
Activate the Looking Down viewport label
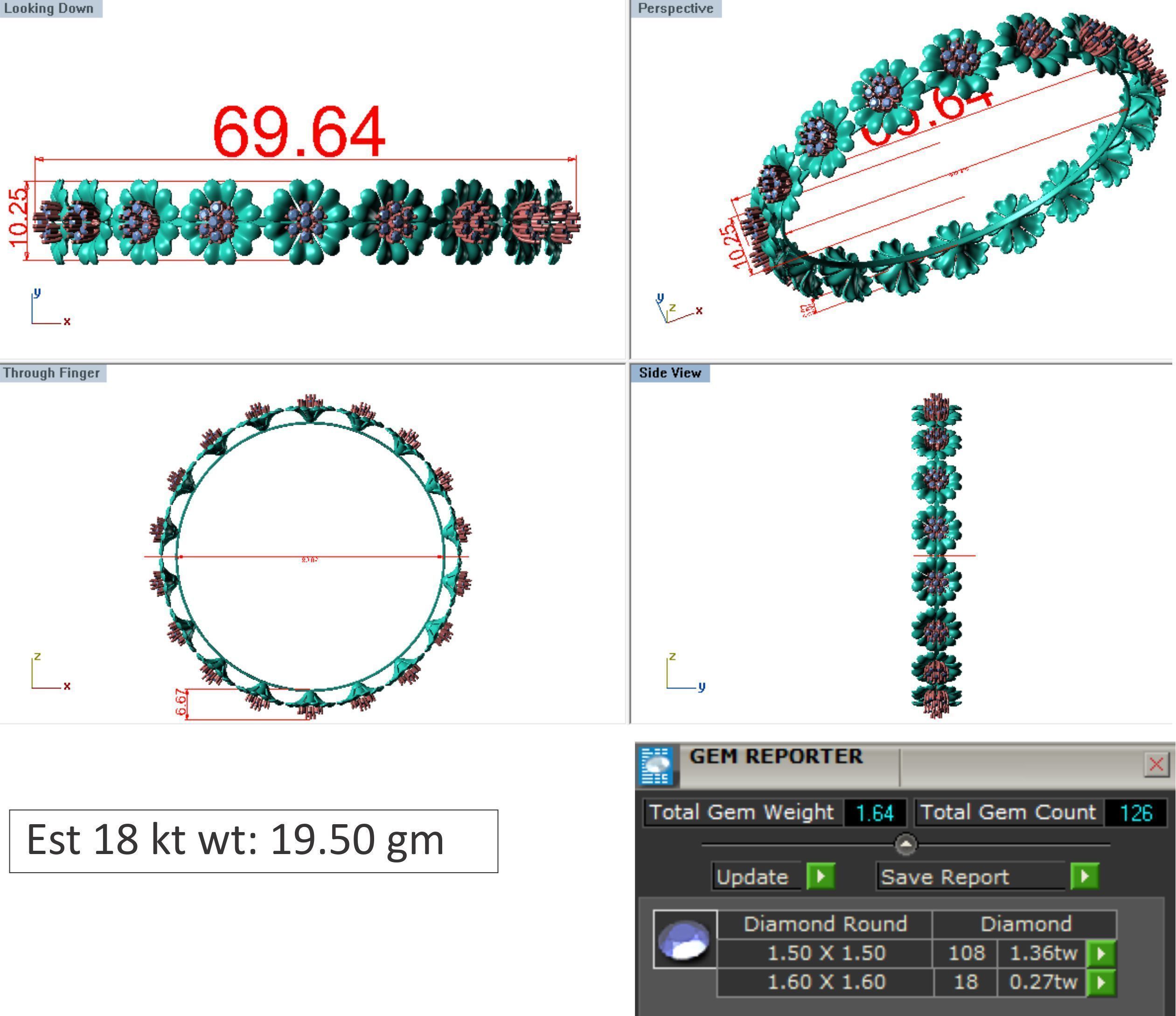pyautogui.click(x=49, y=8)
